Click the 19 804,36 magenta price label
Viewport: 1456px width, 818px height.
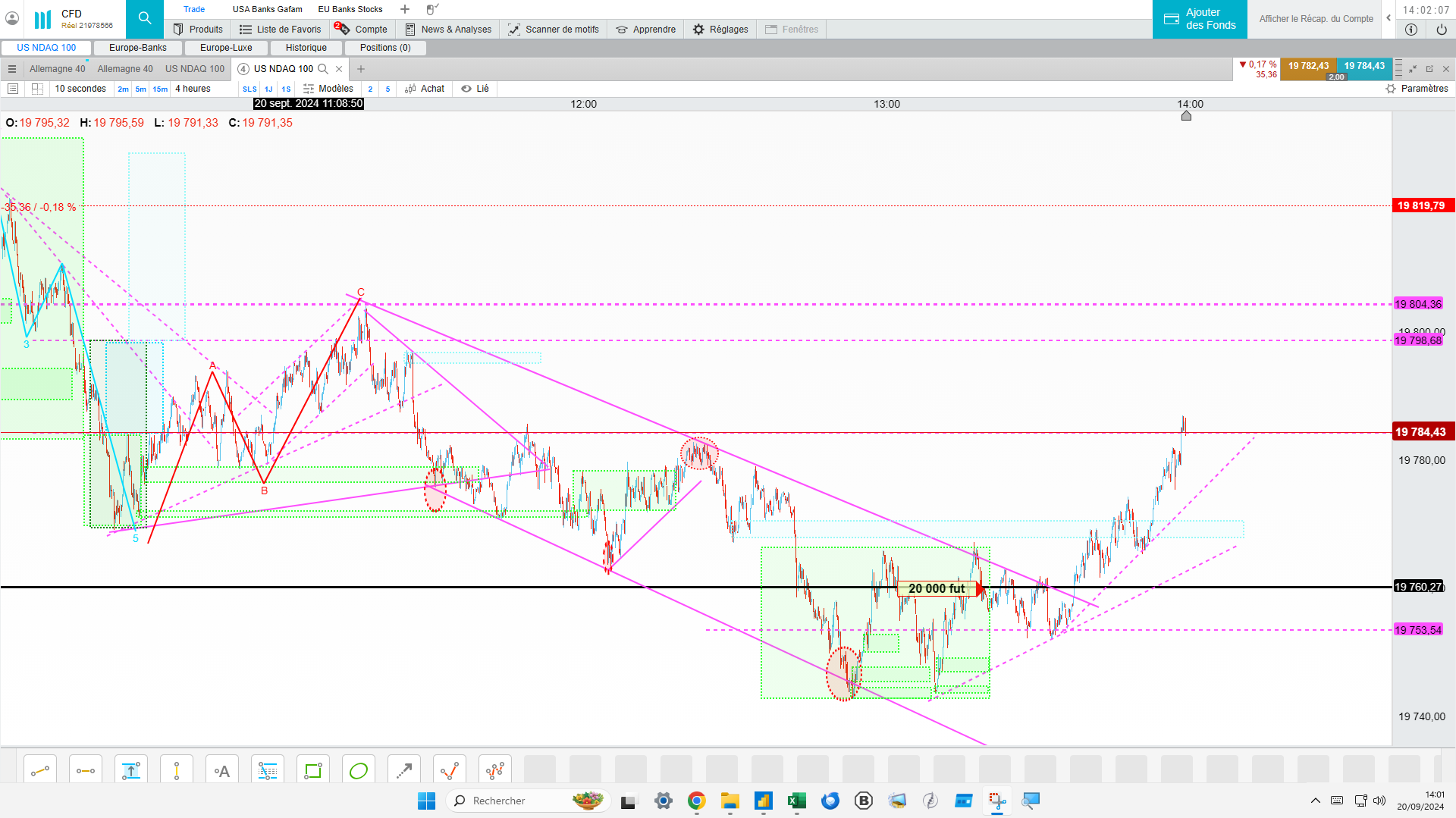click(x=1418, y=304)
